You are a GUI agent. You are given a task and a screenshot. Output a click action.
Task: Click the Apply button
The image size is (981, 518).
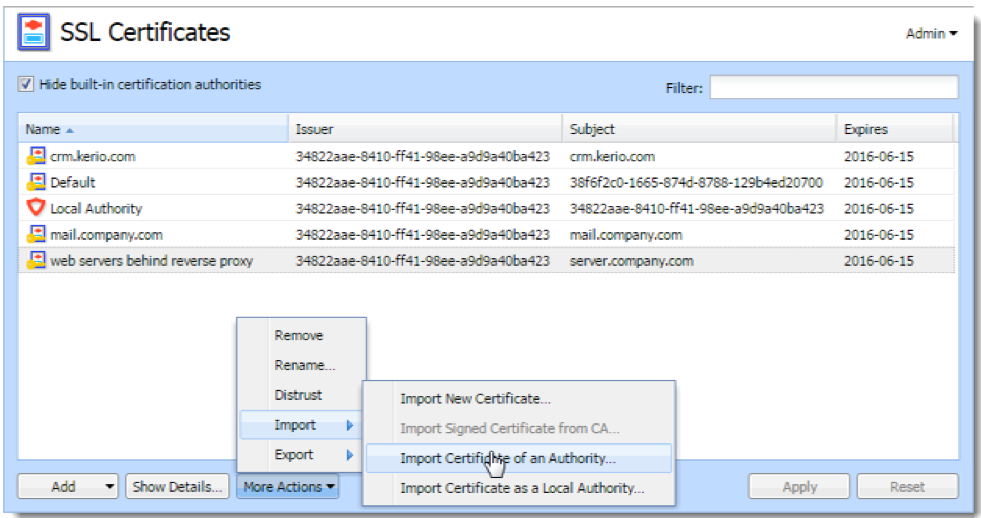(799, 486)
